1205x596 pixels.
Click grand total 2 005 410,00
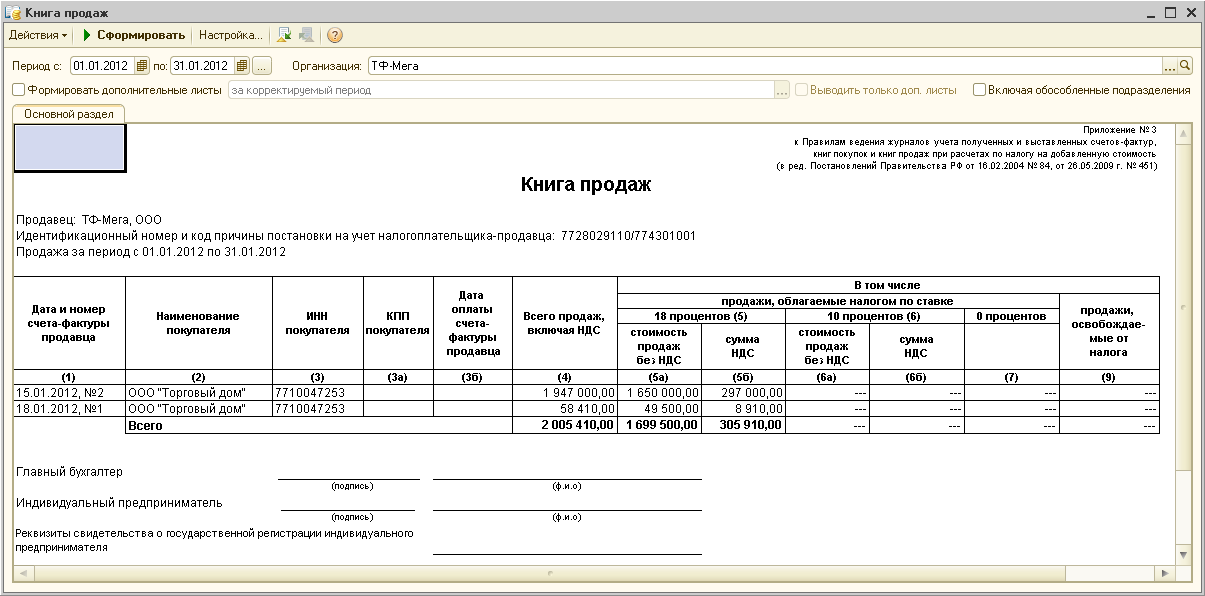(x=565, y=425)
